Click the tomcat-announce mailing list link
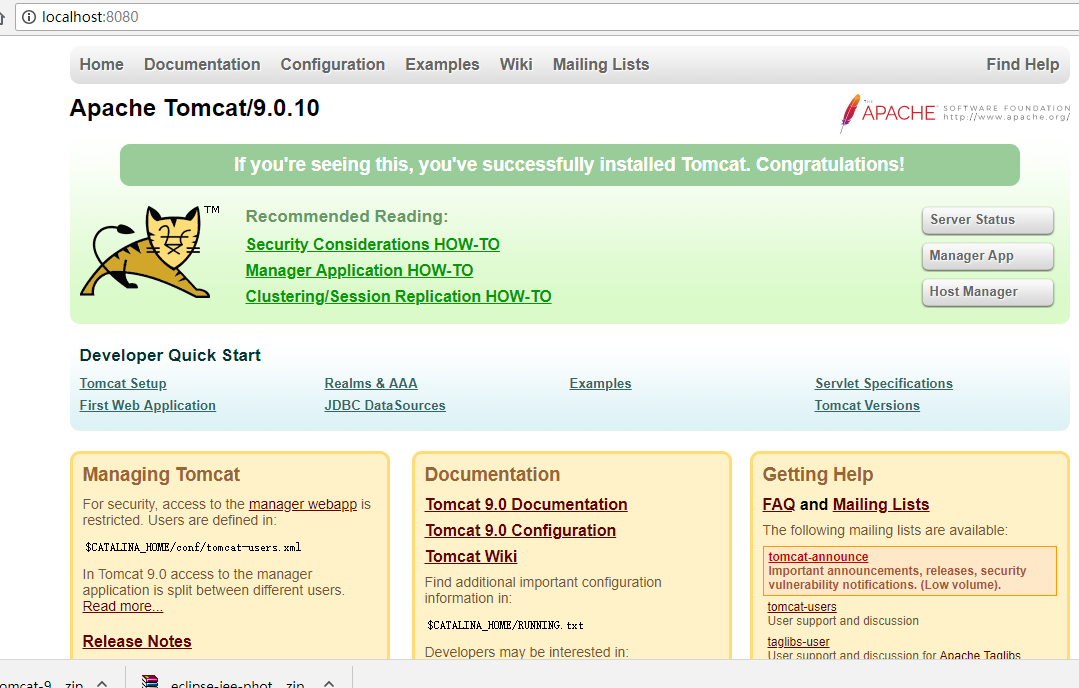The image size is (1079, 688). click(818, 557)
